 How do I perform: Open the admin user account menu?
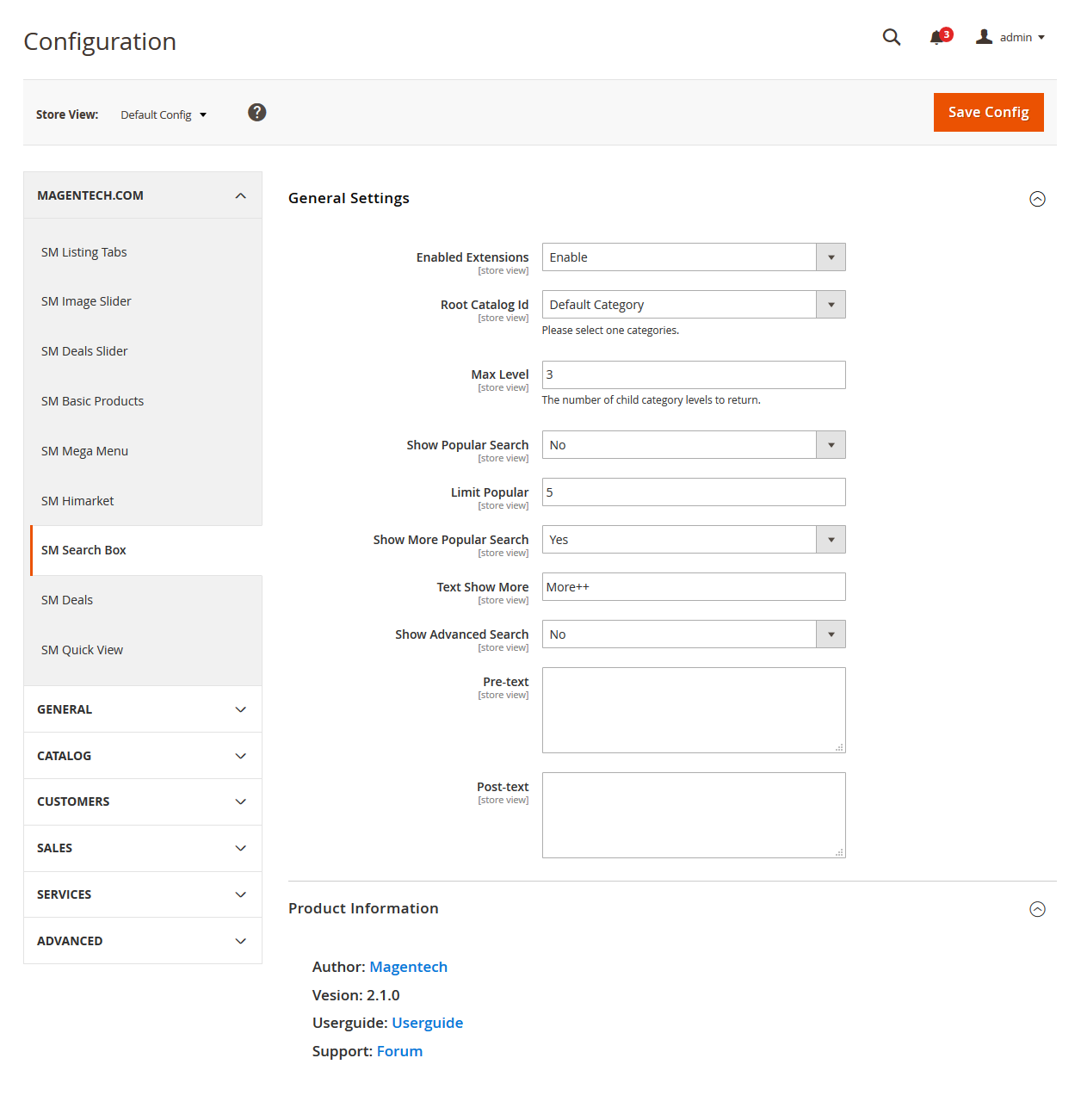click(1010, 37)
